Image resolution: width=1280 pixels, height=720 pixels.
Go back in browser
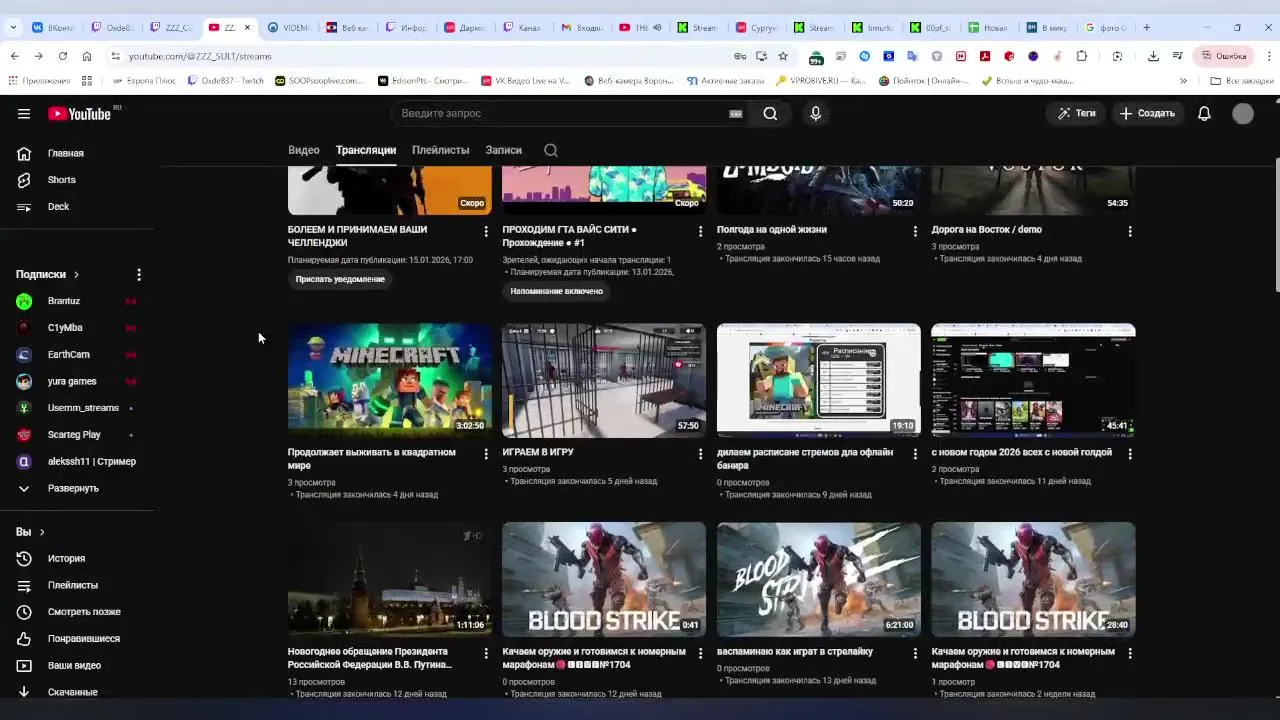(14, 57)
